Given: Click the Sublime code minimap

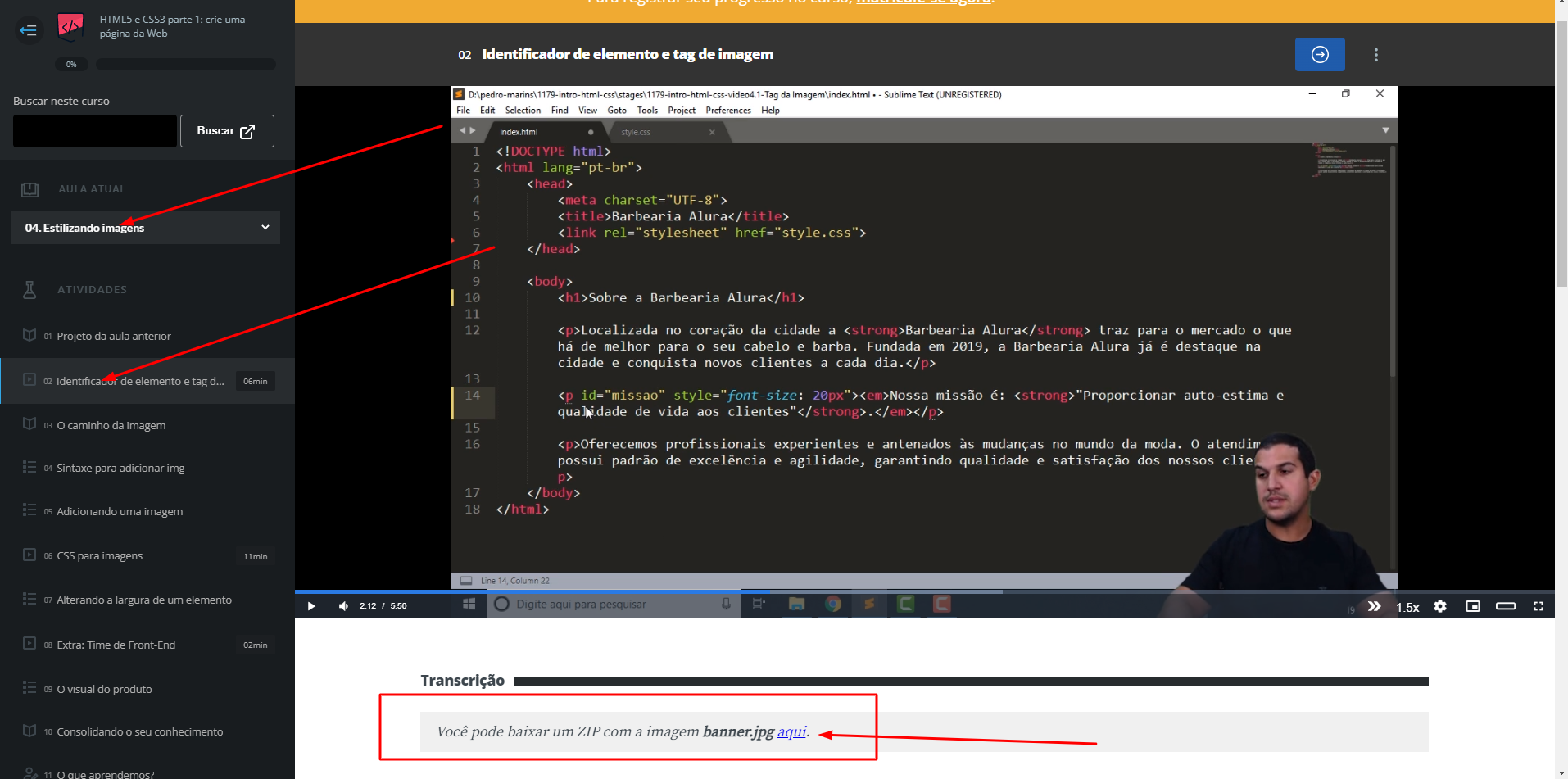Looking at the screenshot, I should tap(1351, 160).
